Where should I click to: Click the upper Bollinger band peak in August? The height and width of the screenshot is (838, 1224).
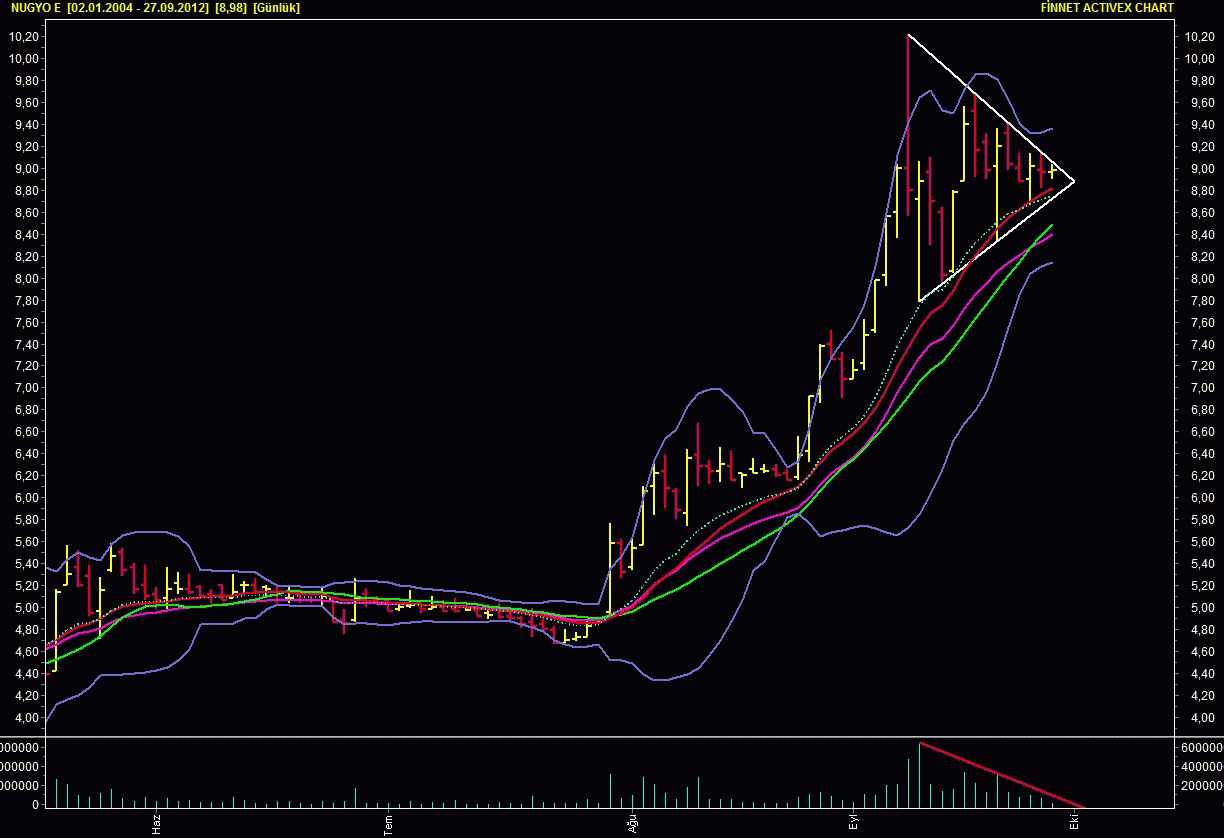tap(712, 389)
